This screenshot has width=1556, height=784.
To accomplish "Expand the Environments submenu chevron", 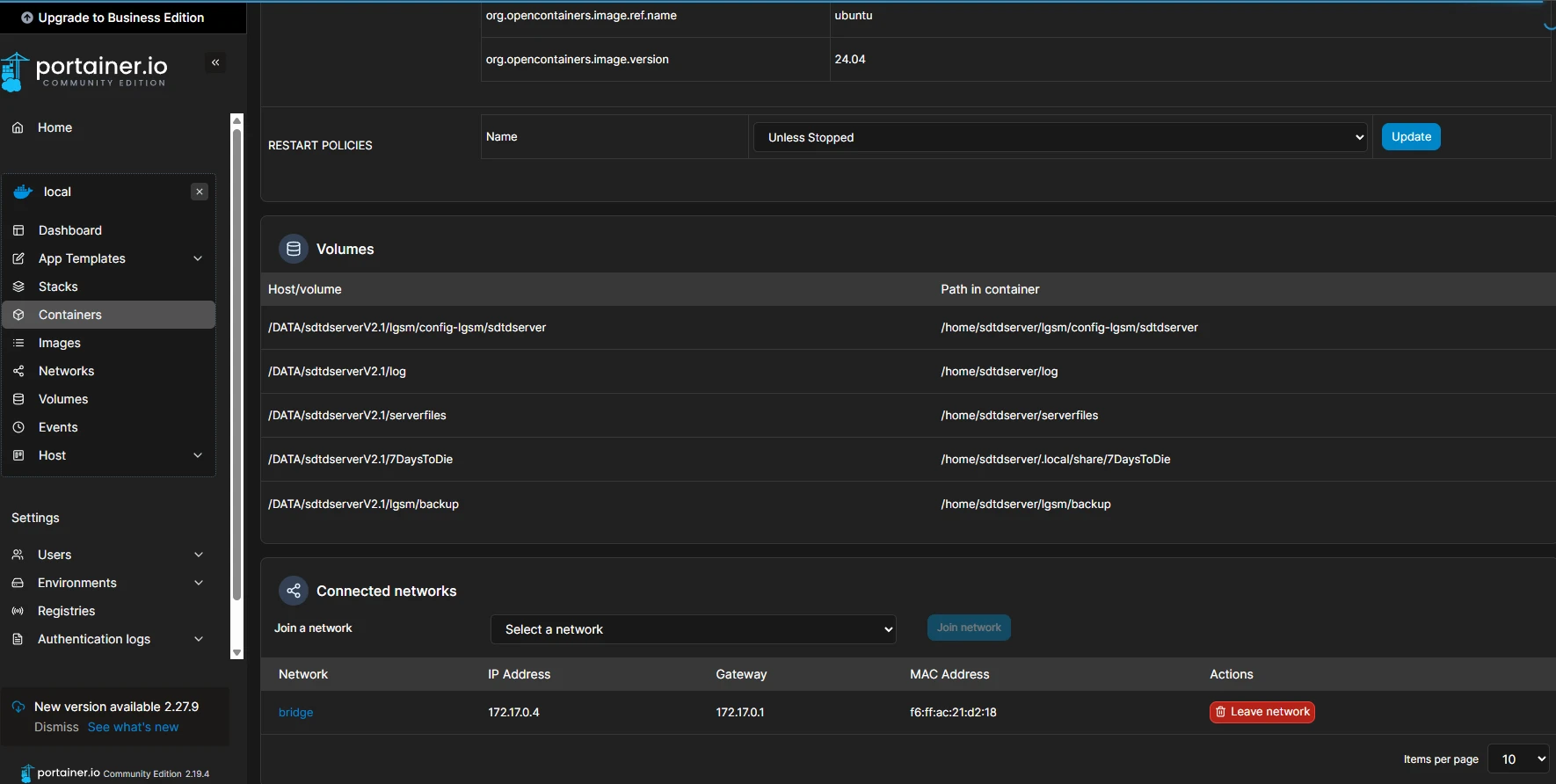I will (x=199, y=583).
